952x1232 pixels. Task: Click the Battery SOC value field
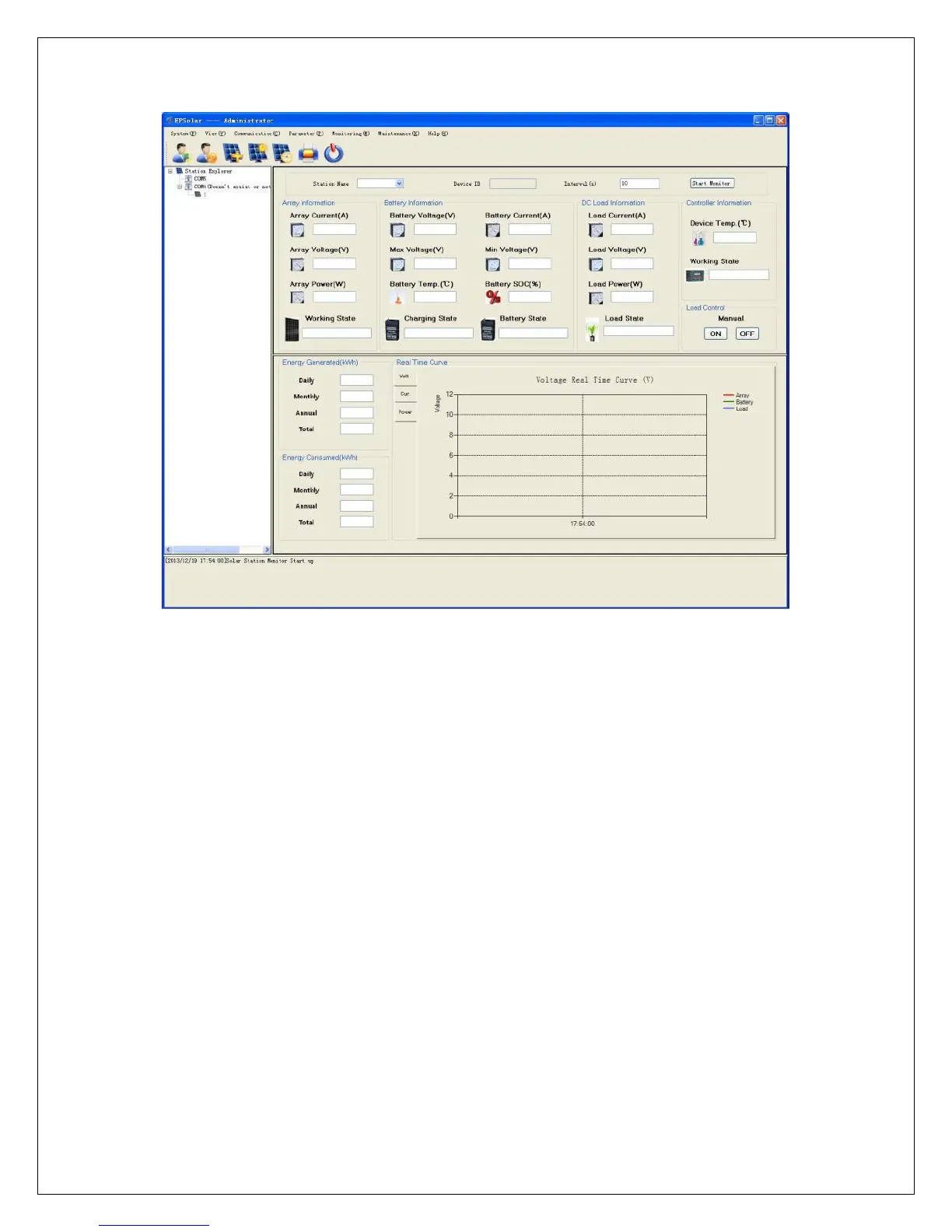click(x=530, y=296)
